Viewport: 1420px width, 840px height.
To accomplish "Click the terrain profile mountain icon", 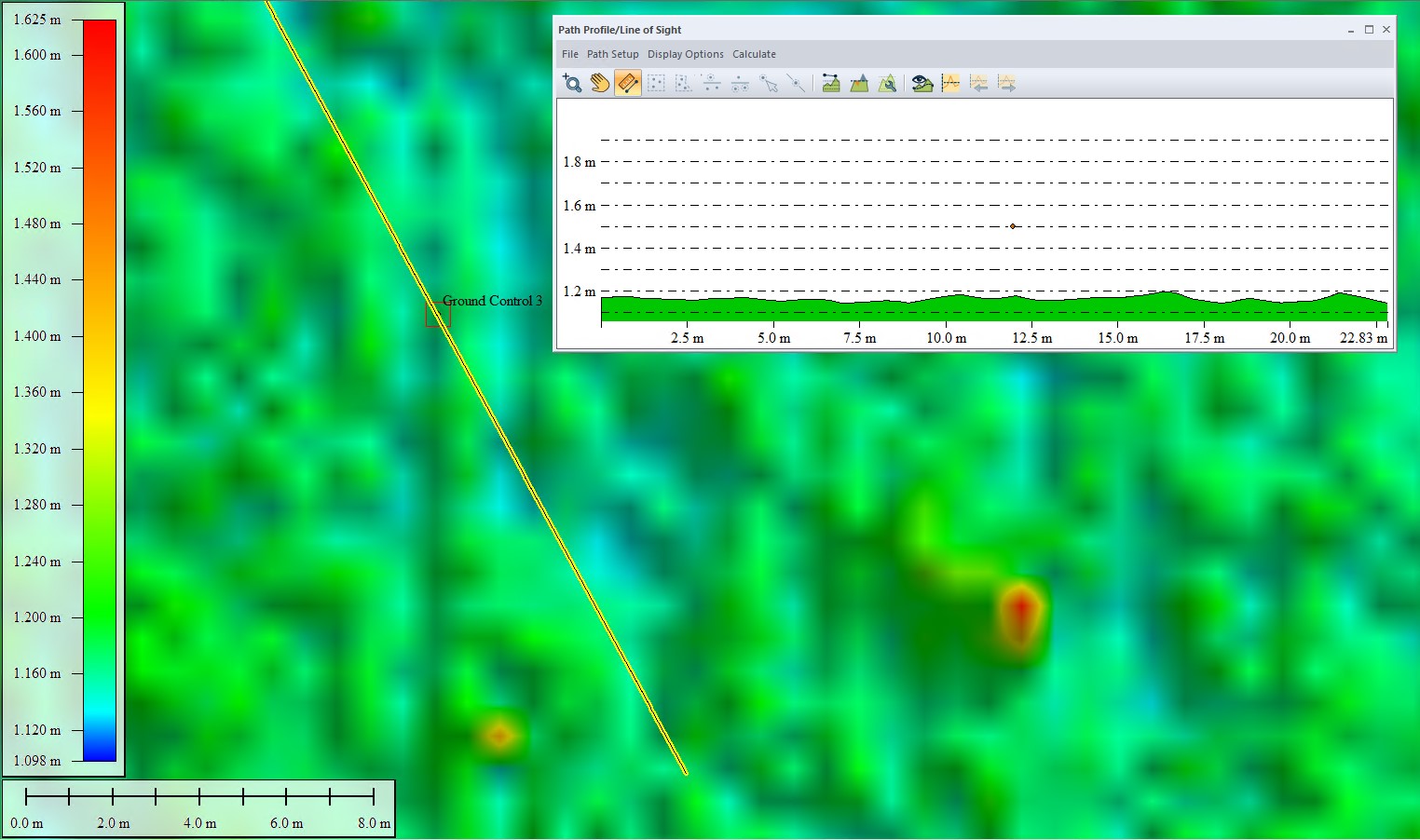I will (859, 84).
